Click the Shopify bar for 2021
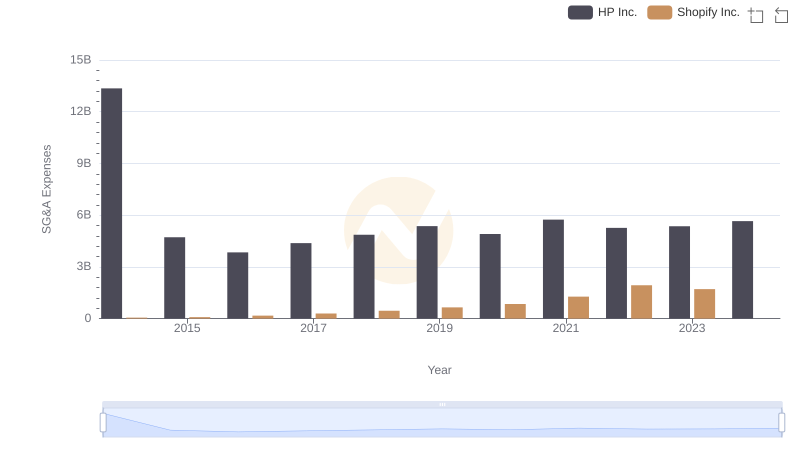Viewport: 800px width, 461px height. click(x=579, y=308)
